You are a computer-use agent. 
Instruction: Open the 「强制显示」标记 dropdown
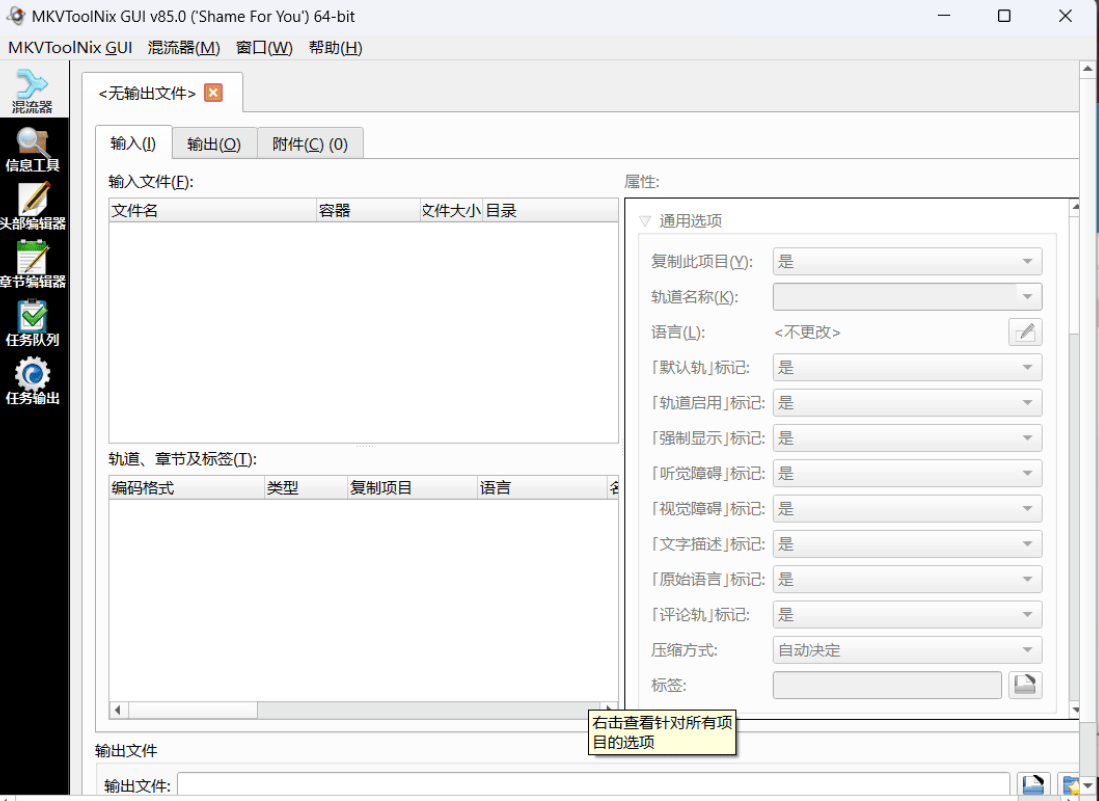(907, 438)
